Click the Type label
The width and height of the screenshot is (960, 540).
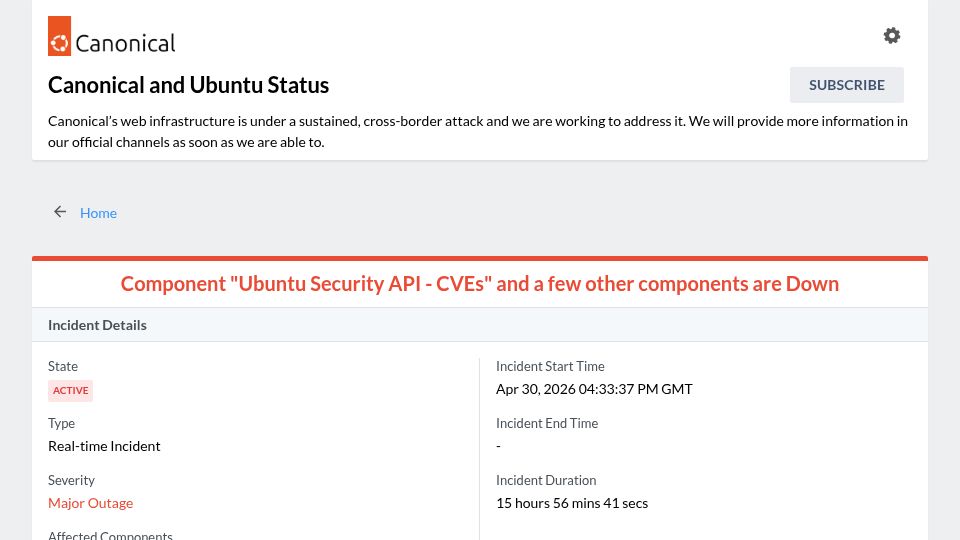[x=61, y=423]
